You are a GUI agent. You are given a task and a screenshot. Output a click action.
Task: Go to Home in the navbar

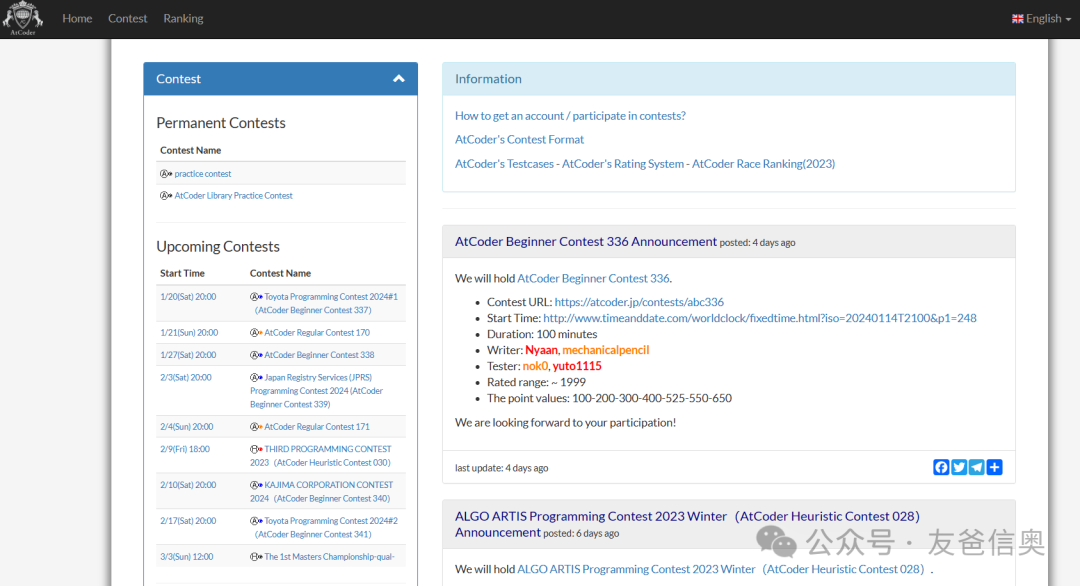click(77, 19)
